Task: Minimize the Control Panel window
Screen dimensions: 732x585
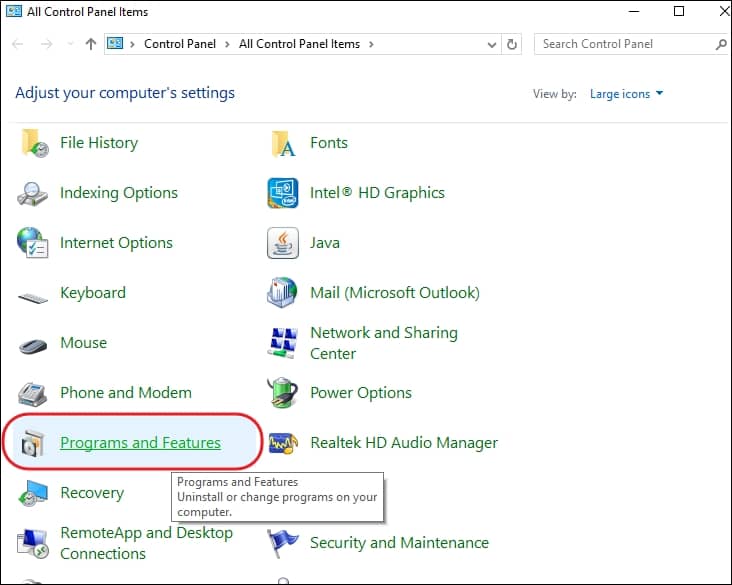Action: point(634,11)
